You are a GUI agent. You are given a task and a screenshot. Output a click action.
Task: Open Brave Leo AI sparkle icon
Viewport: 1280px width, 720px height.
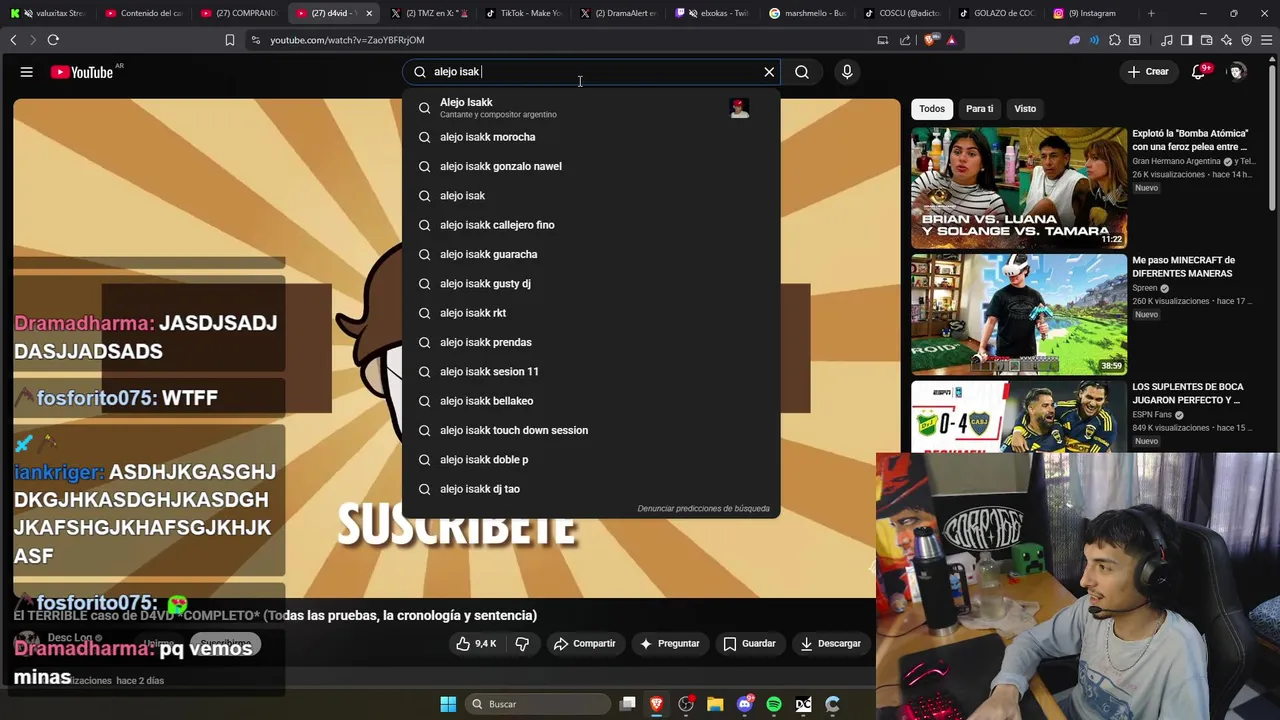(x=1226, y=40)
